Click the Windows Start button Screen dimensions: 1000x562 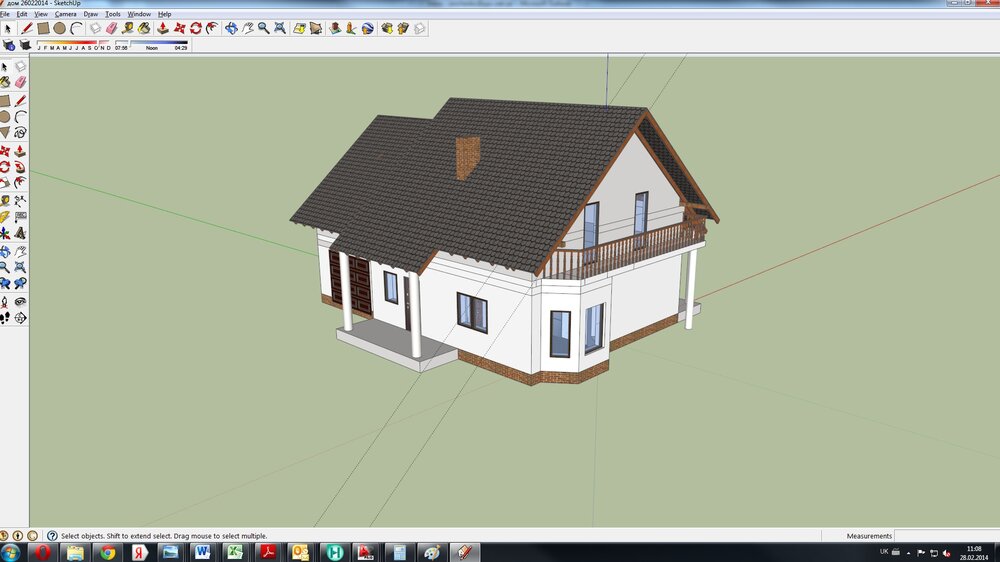12,552
